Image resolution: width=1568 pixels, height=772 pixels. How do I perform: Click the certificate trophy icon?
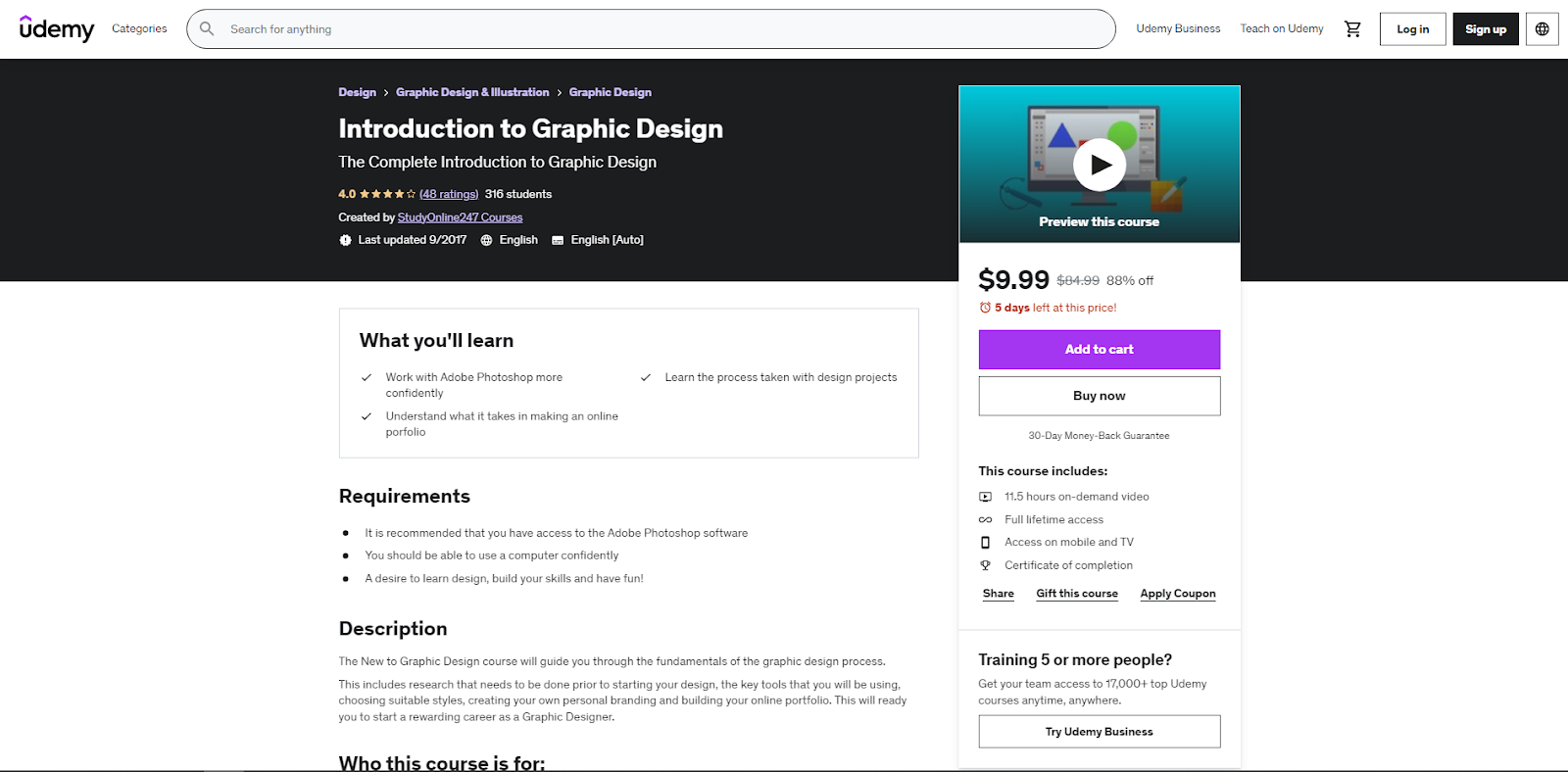pyautogui.click(x=985, y=565)
